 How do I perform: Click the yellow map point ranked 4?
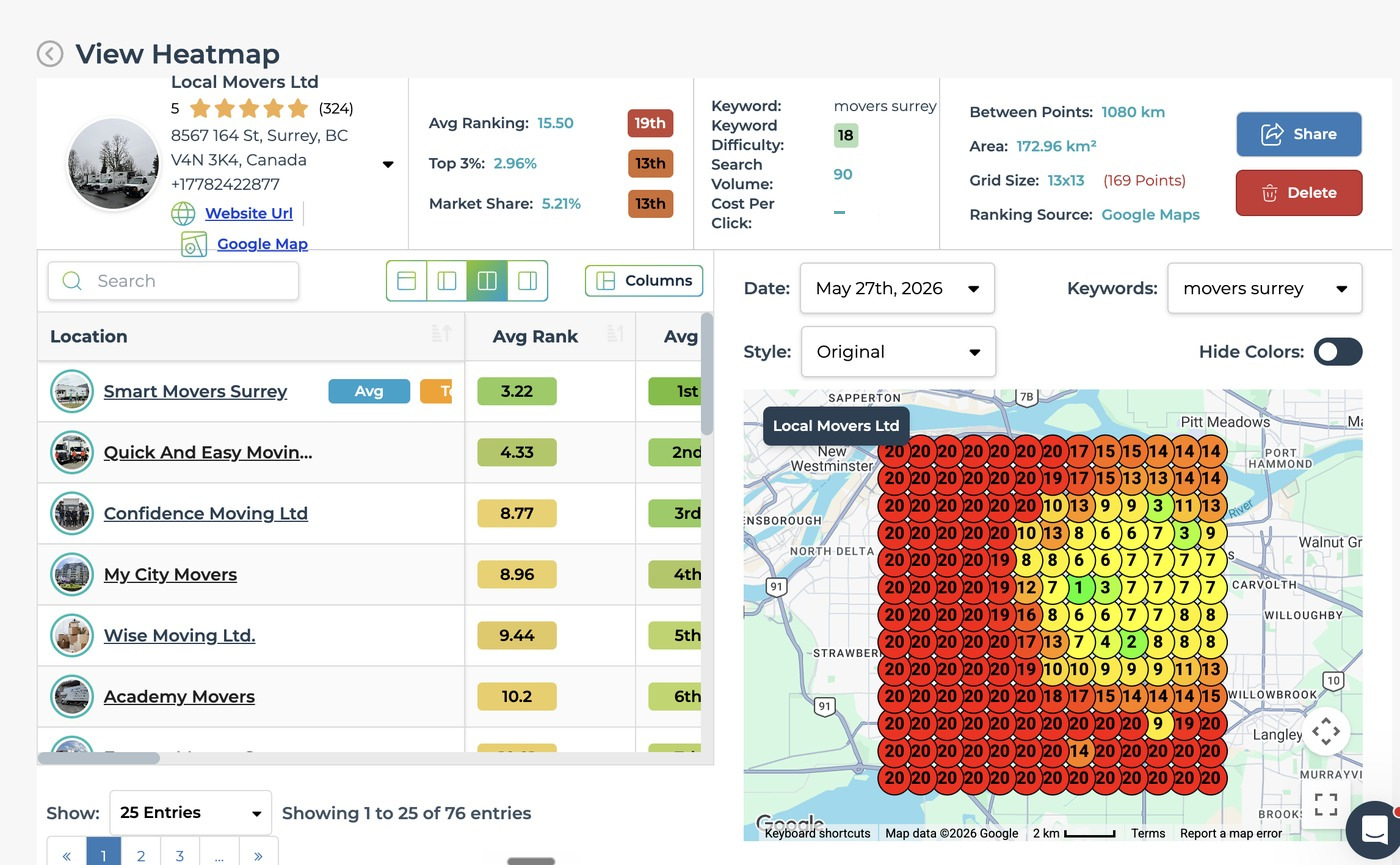tap(1106, 642)
